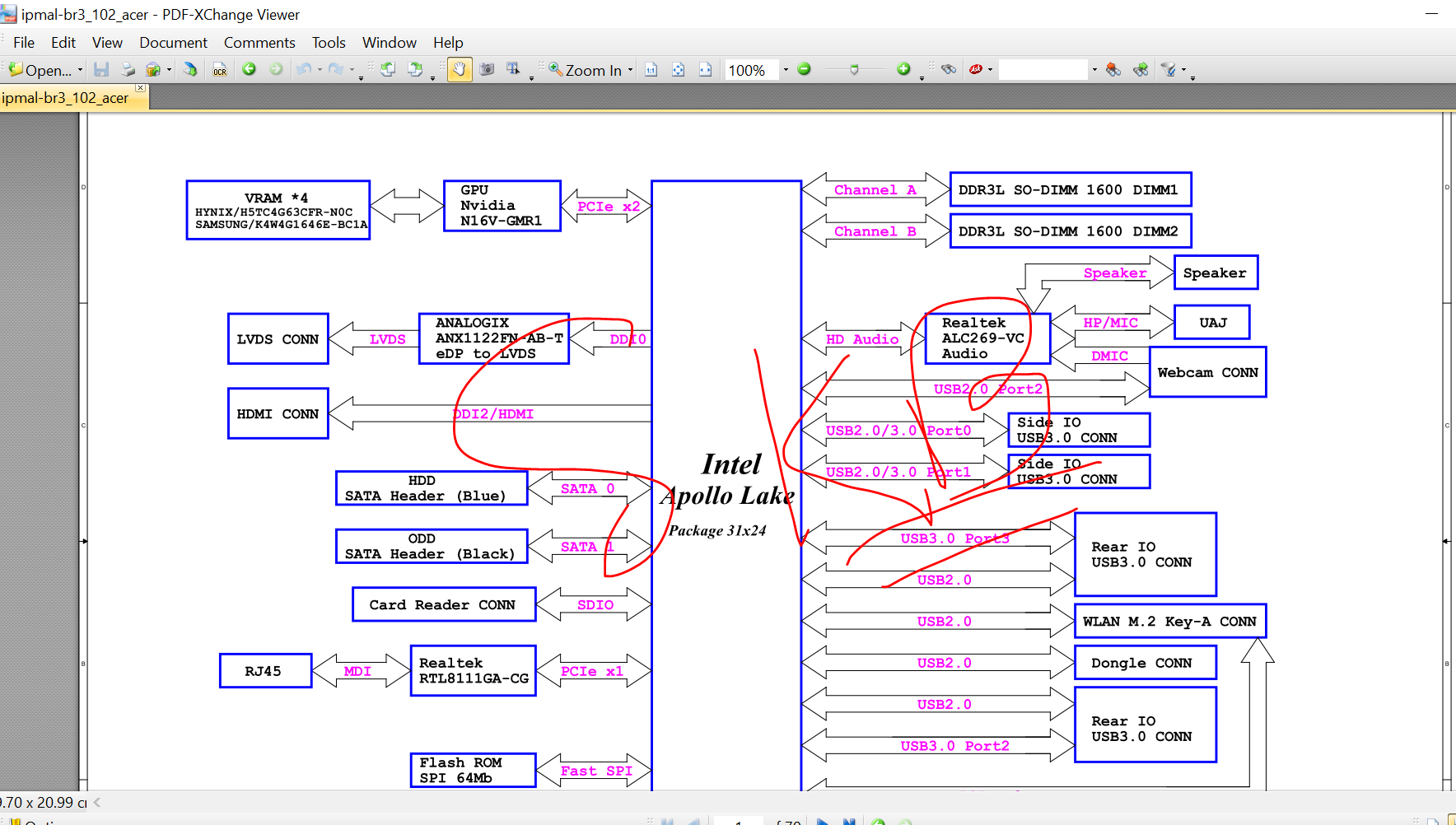The width and height of the screenshot is (1456, 825).
Task: Open the zoom percentage dropdown
Action: click(x=786, y=70)
